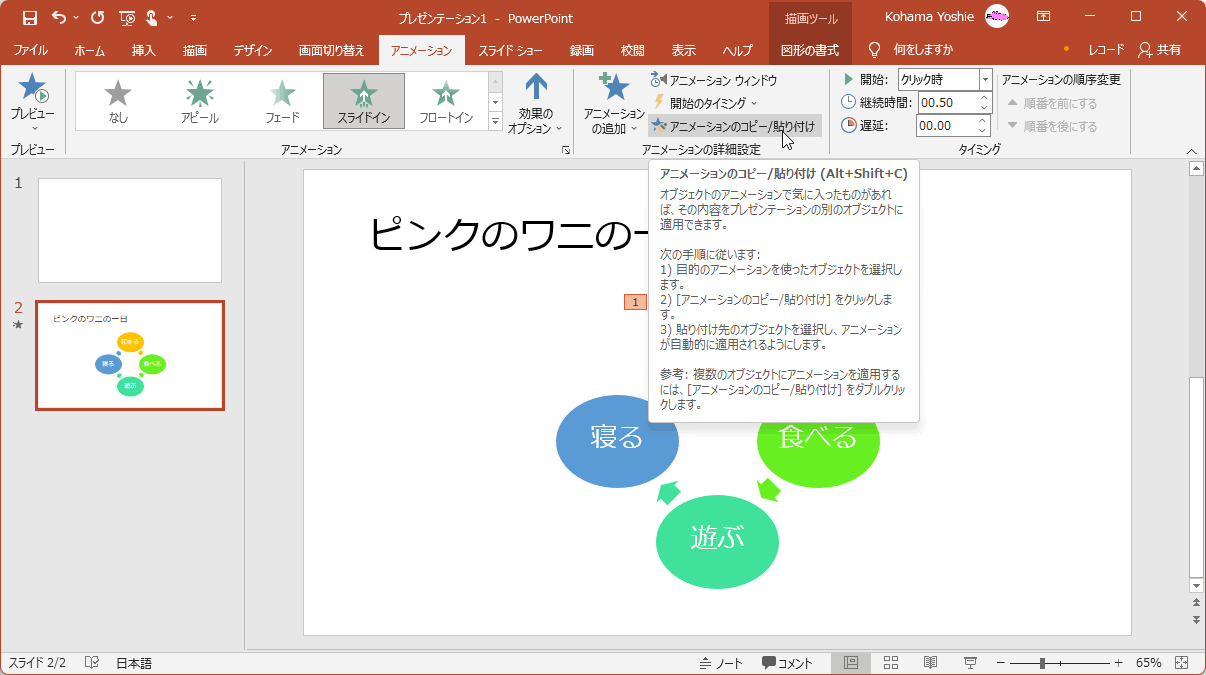The height and width of the screenshot is (675, 1206).
Task: Open the 閲覧表示 view from status bar
Action: [x=930, y=662]
